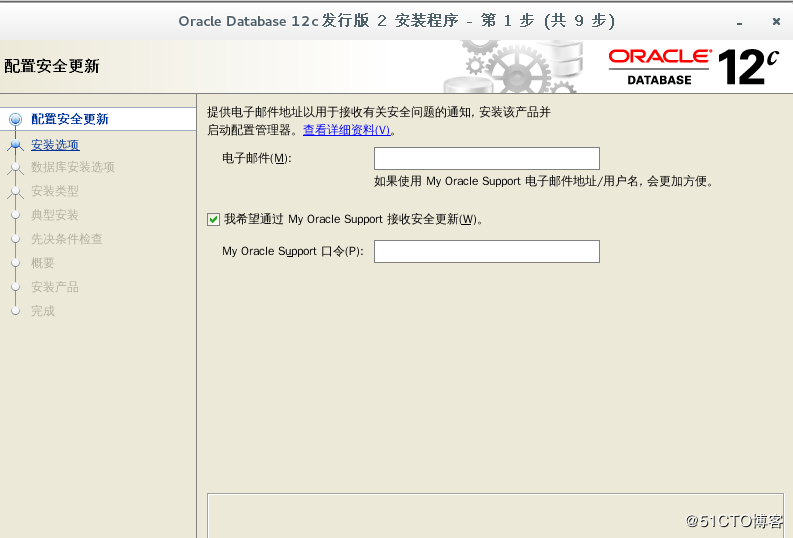Click the 典型安装 step label
793x538 pixels.
[55, 215]
